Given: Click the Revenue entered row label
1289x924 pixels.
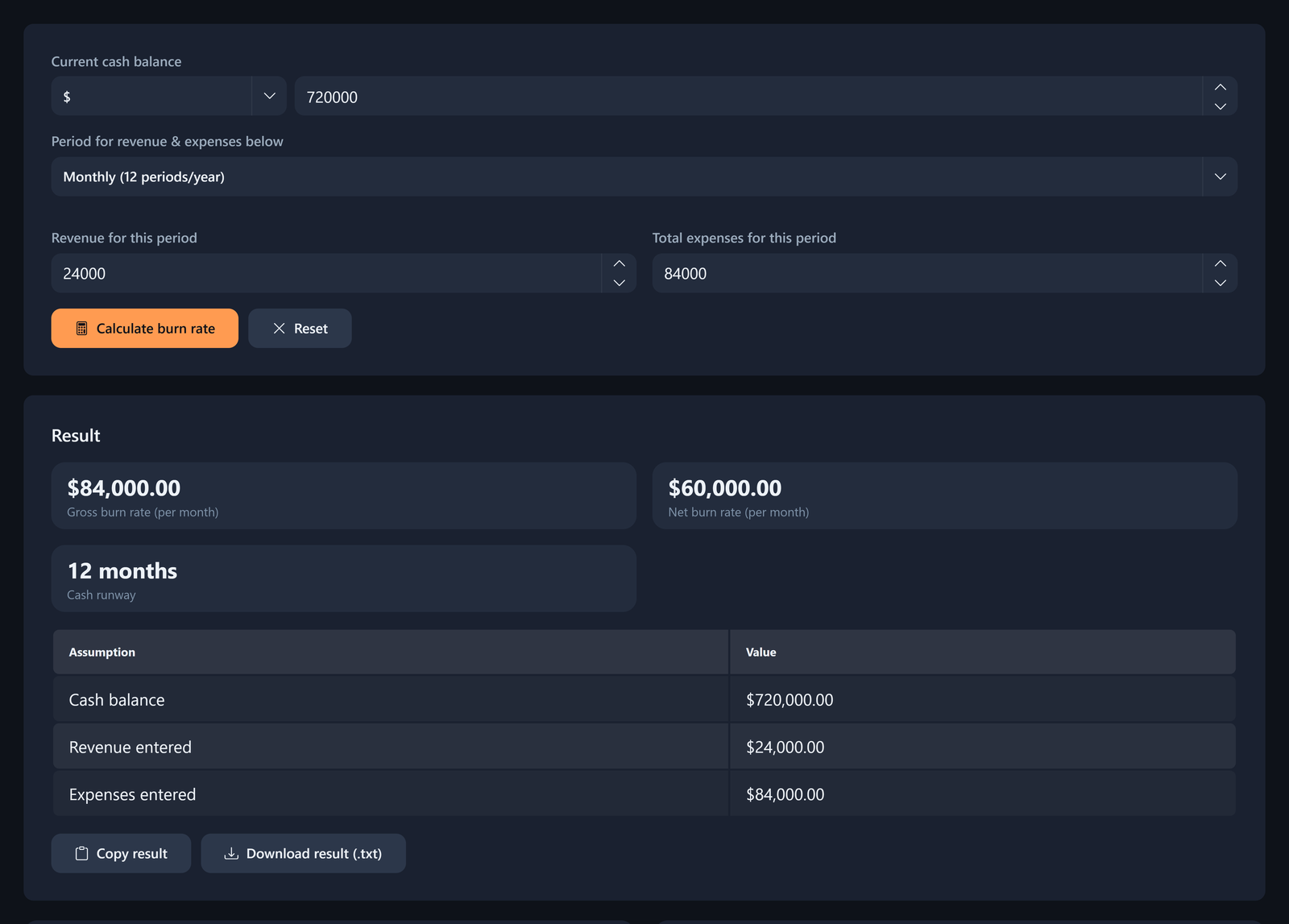Looking at the screenshot, I should 131,747.
